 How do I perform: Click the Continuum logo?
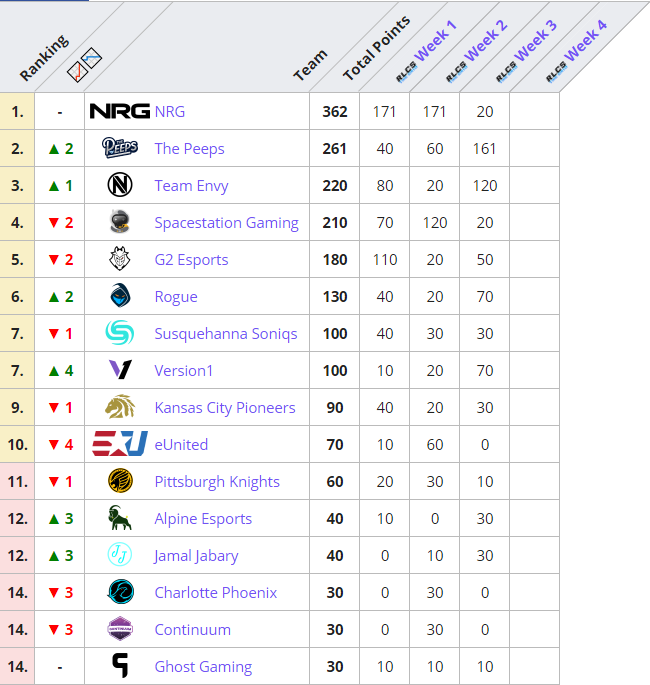click(x=120, y=629)
